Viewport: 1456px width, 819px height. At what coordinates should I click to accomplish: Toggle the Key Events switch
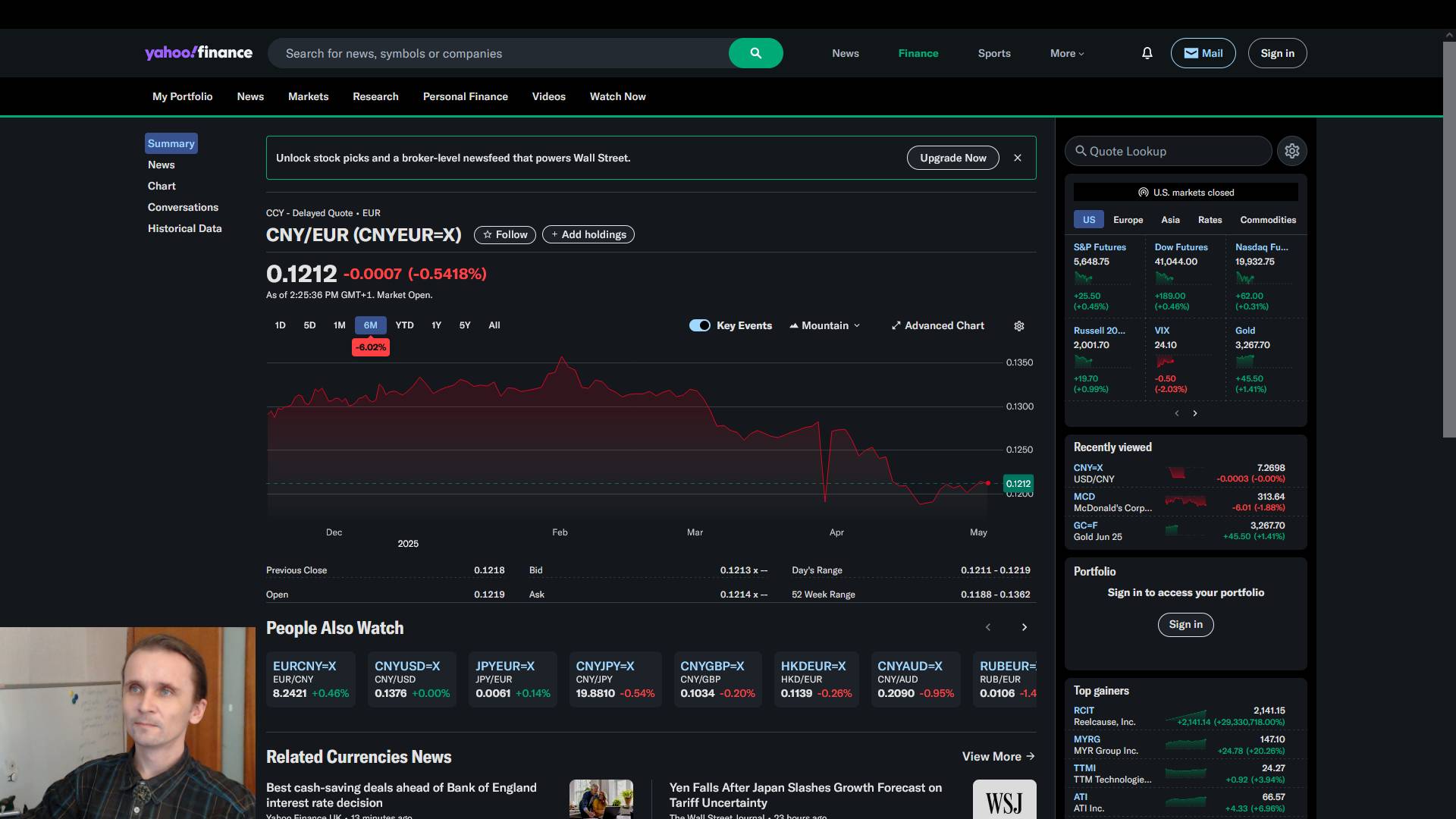699,325
